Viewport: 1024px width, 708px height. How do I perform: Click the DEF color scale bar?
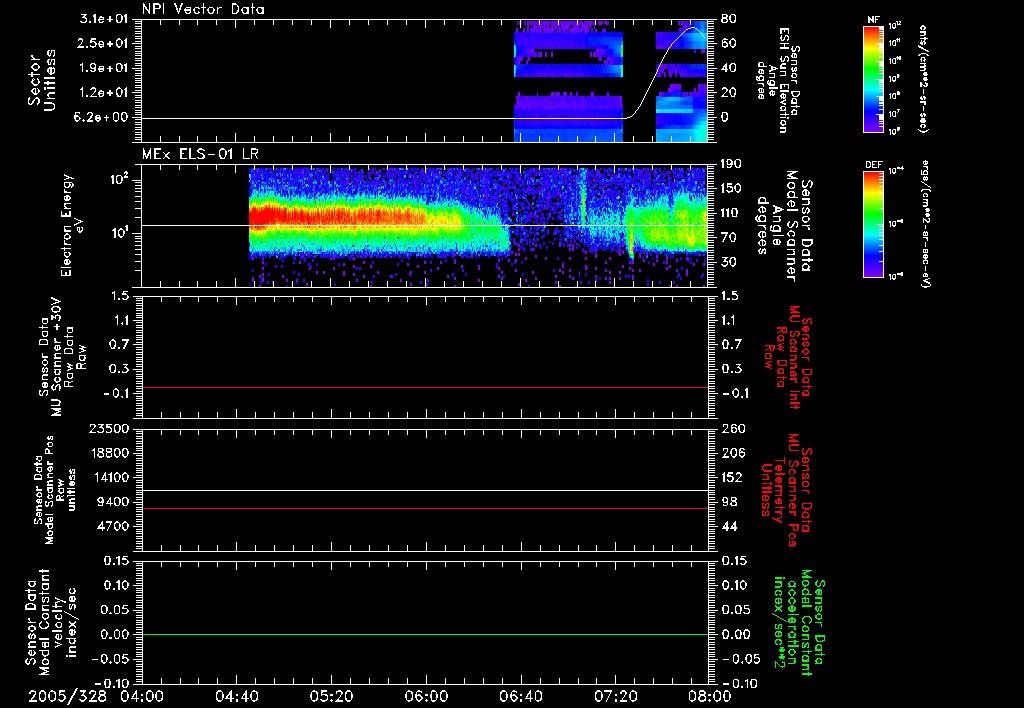(x=873, y=224)
